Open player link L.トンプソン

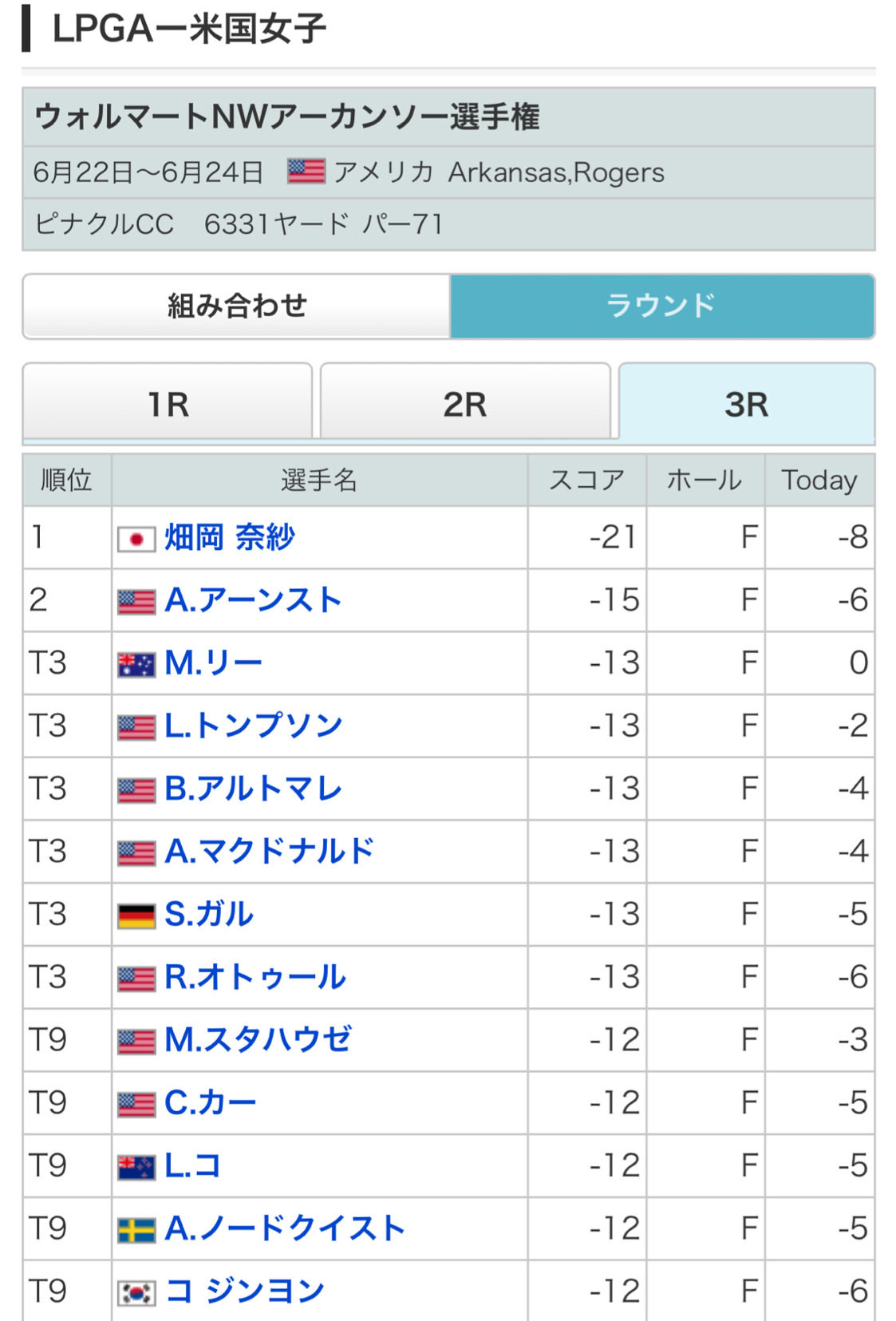(x=254, y=726)
